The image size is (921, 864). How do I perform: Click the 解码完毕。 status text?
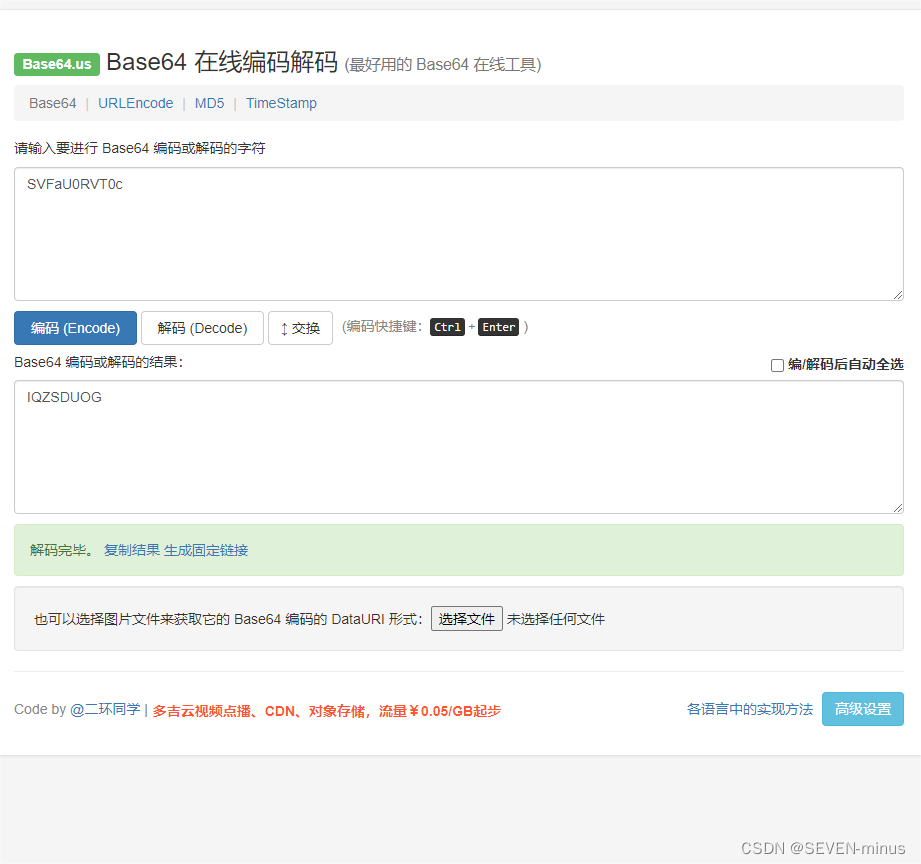[x=62, y=550]
